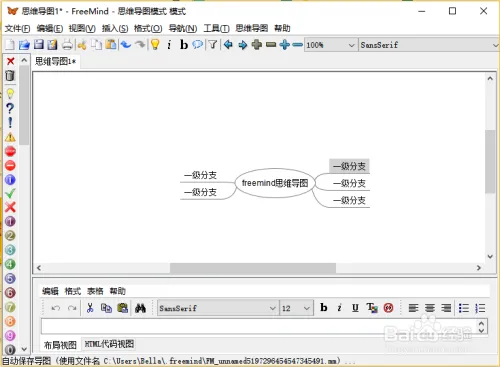The image size is (500, 367).
Task: Click note field spinner arrows
Action: [481, 327]
